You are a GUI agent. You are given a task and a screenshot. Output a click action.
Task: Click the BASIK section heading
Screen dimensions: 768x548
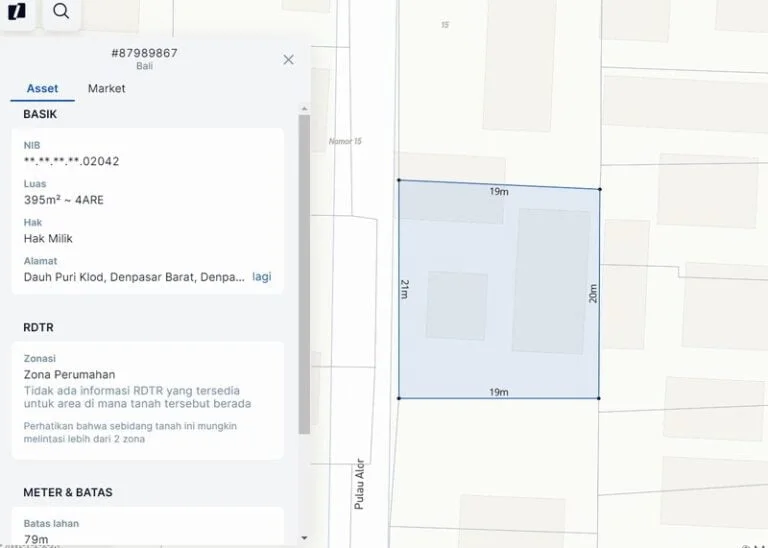point(40,114)
